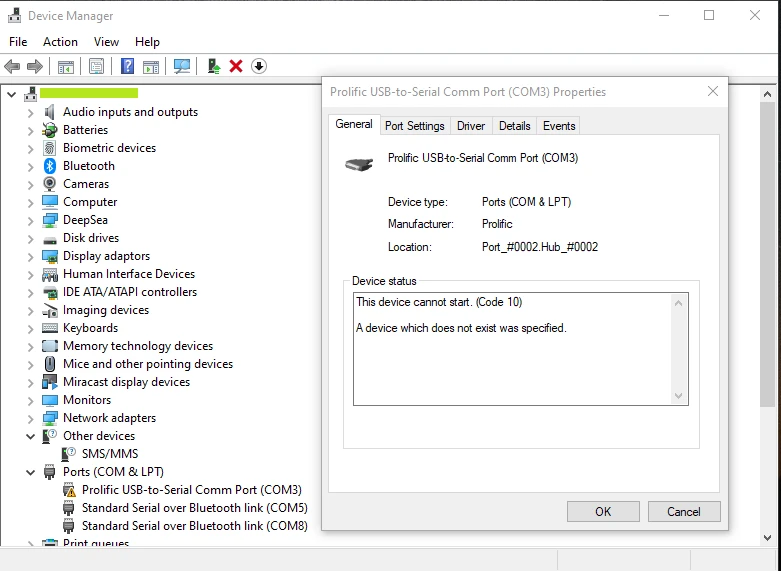Click Mice and other pointing devices icon
Screen dimensions: 781x571
click(x=50, y=364)
